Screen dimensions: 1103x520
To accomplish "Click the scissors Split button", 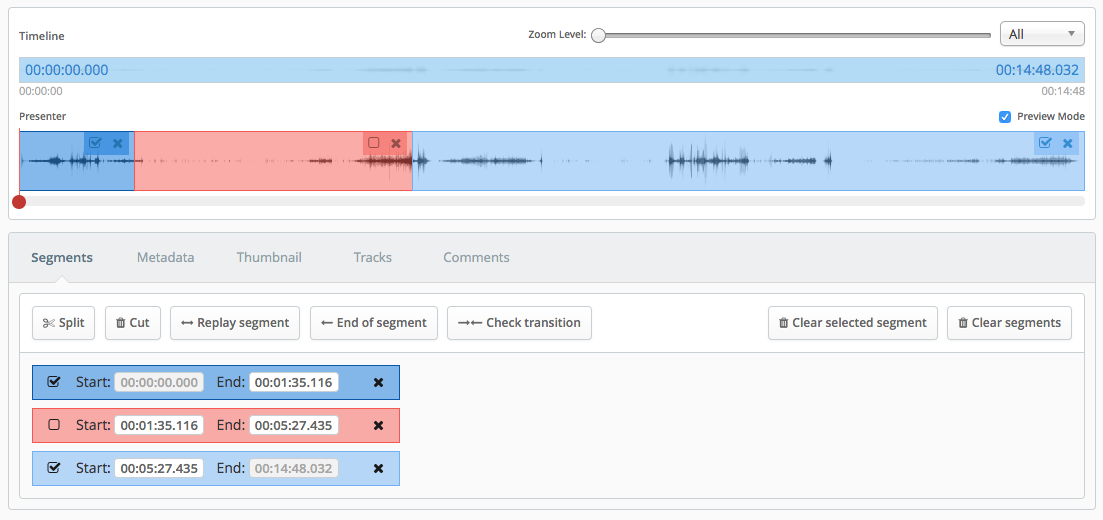I will pyautogui.click(x=63, y=323).
